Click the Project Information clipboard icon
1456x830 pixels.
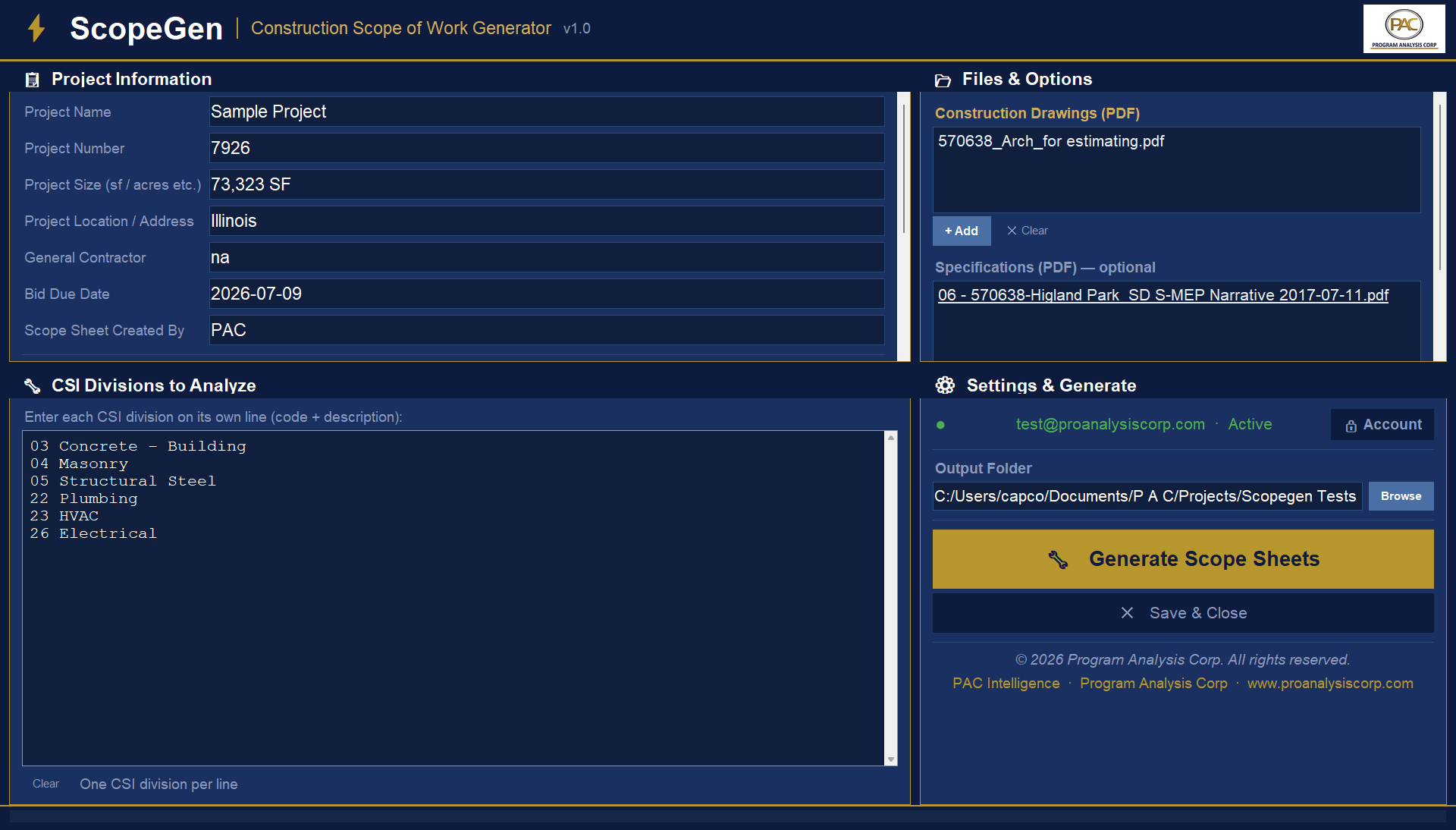coord(32,80)
